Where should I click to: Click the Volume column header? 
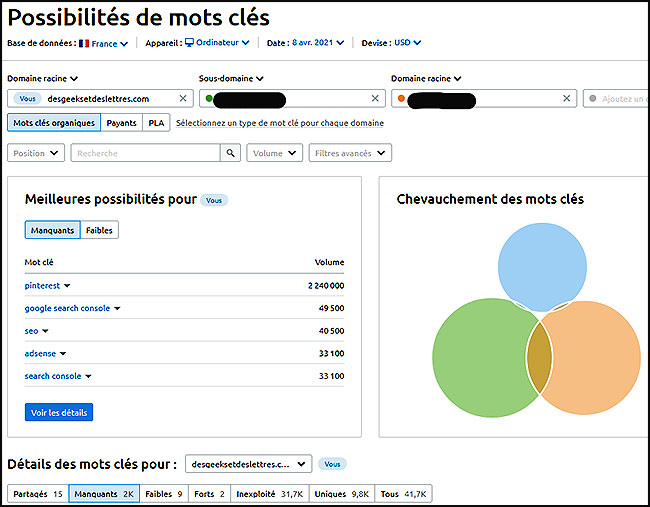point(329,262)
